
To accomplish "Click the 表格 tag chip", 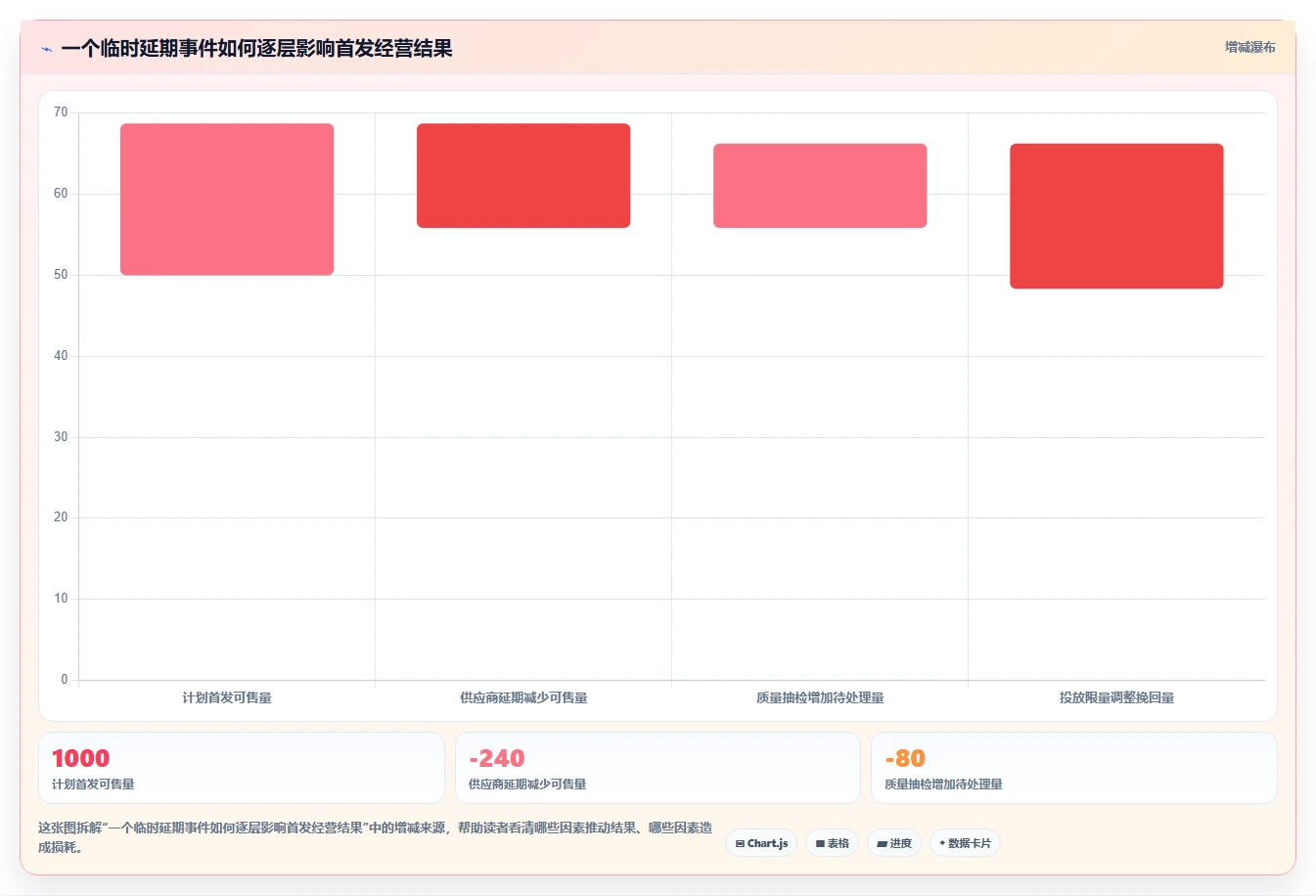I will 832,843.
